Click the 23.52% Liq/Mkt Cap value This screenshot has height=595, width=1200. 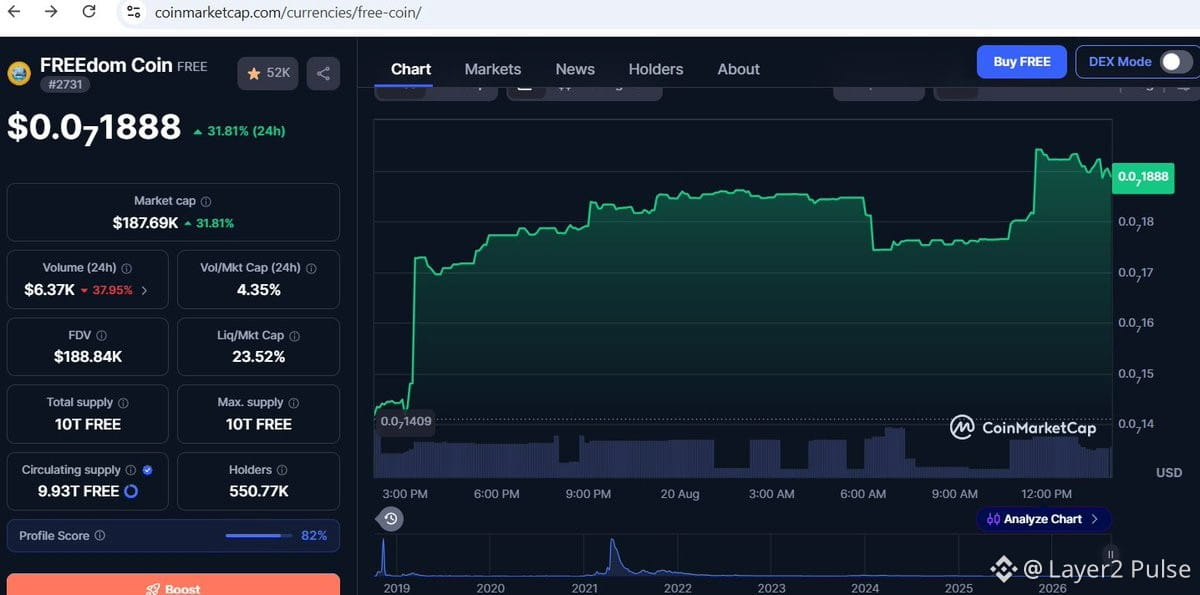click(x=258, y=357)
